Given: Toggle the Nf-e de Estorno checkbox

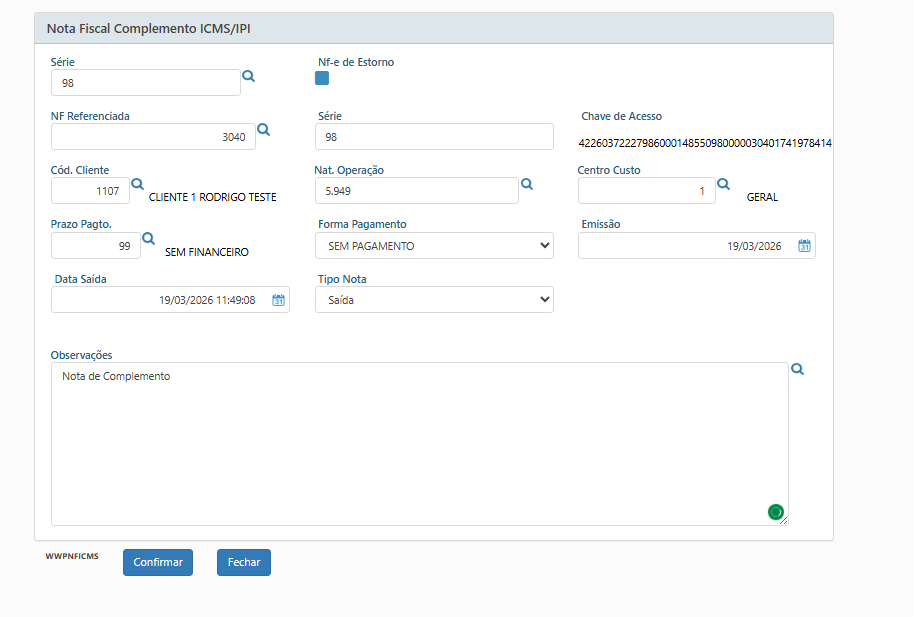Looking at the screenshot, I should tap(322, 78).
